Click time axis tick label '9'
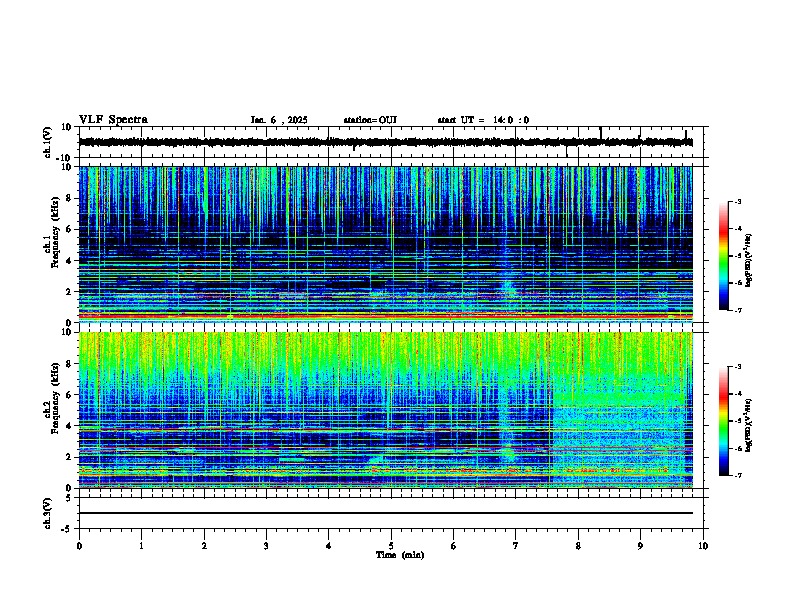Image resolution: width=792 pixels, height=612 pixels. point(640,546)
